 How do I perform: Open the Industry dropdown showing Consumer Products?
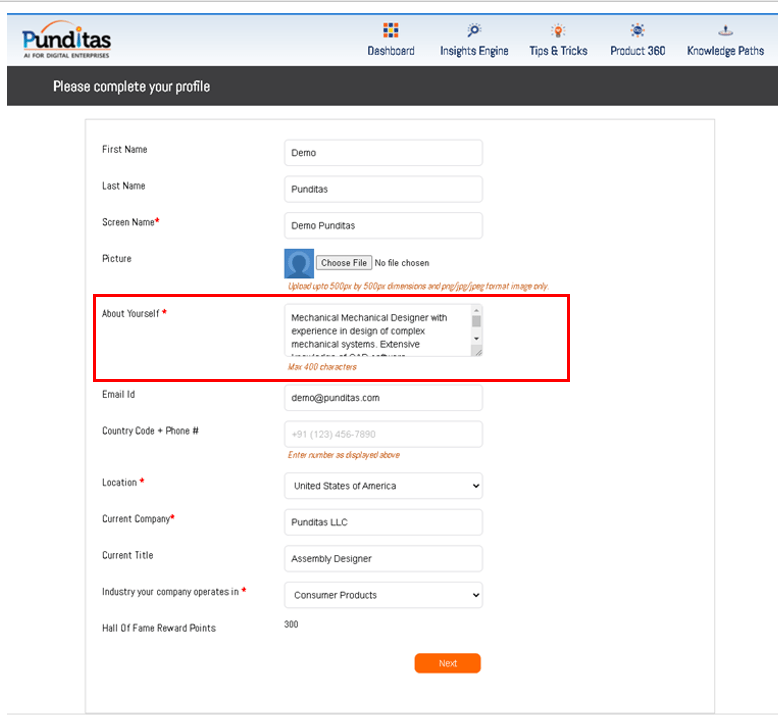383,595
